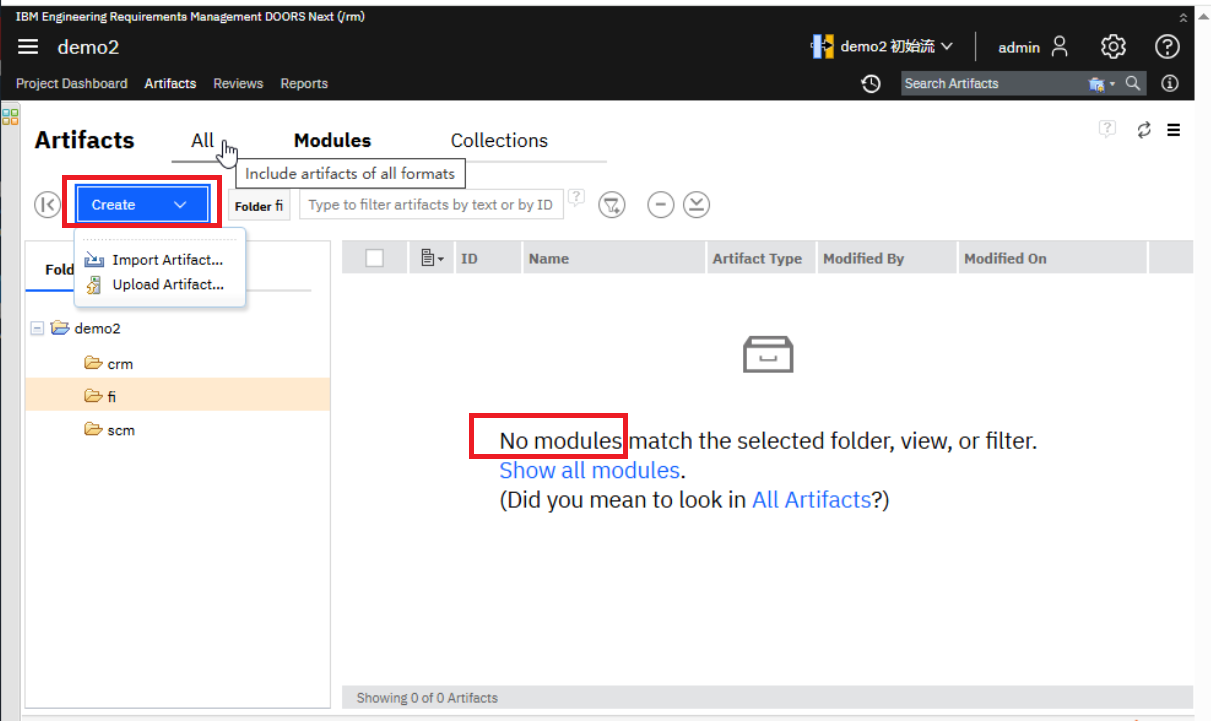The image size is (1211, 721).
Task: Click the filter artifacts text field
Action: click(x=431, y=205)
